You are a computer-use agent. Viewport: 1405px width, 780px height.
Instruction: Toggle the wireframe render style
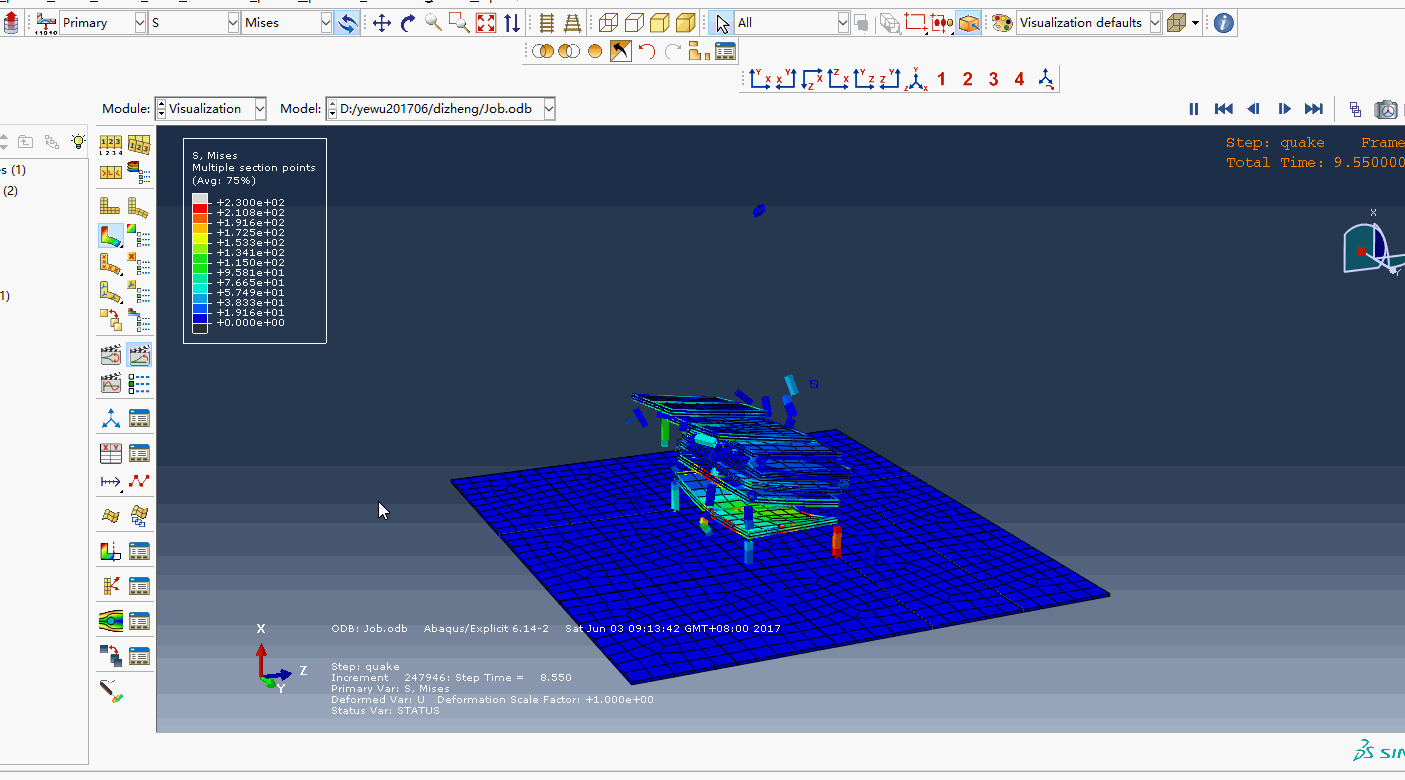click(x=608, y=23)
